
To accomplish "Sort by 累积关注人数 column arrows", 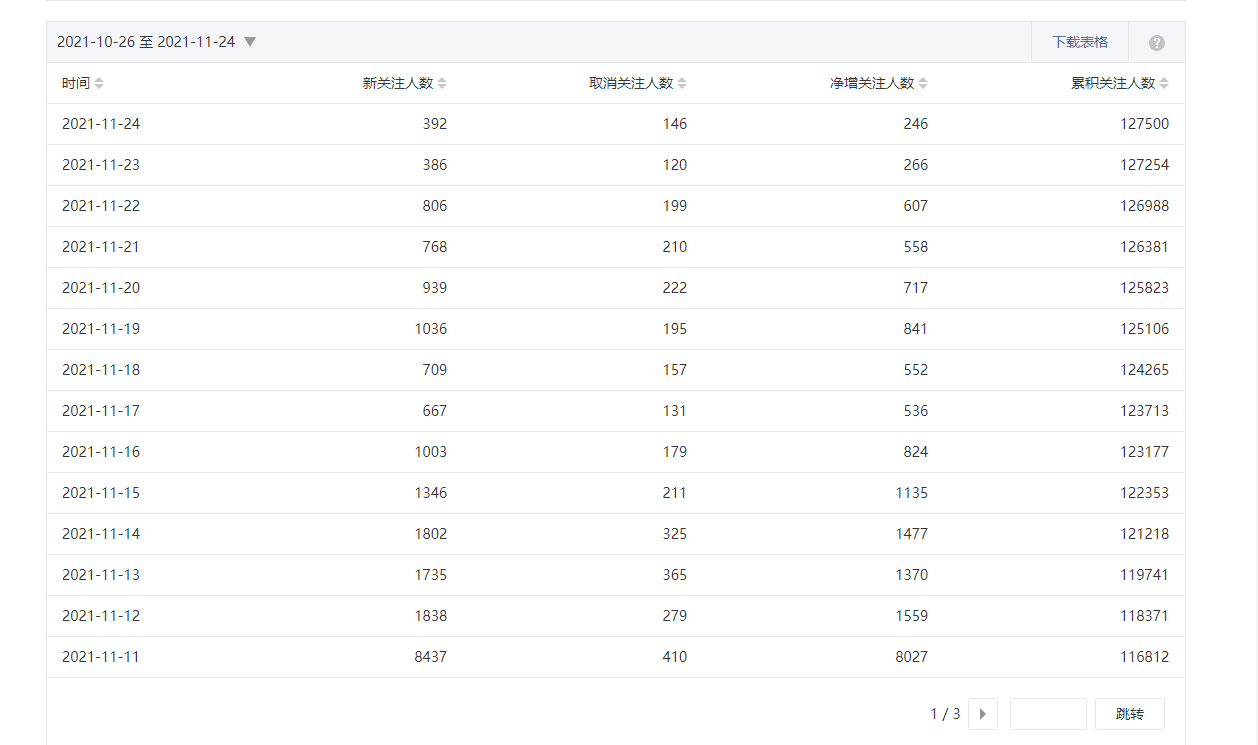I will click(1164, 84).
